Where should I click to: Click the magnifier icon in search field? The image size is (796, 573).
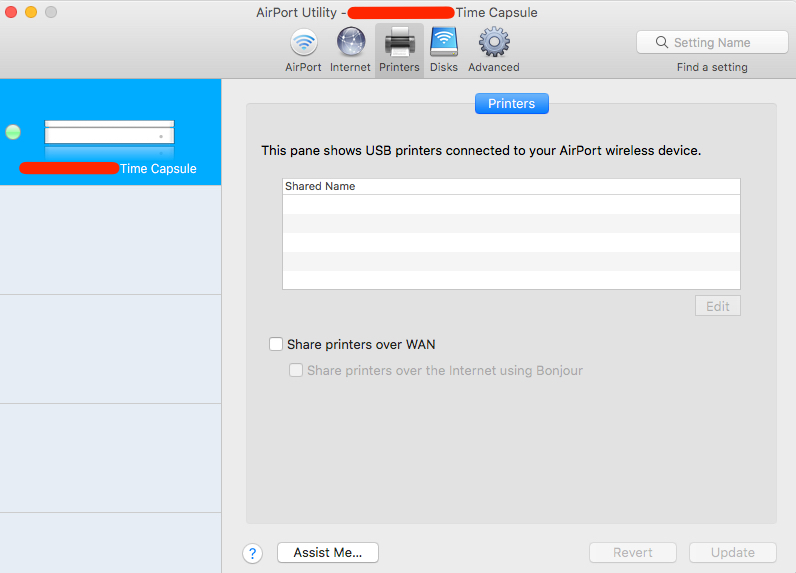[x=661, y=42]
